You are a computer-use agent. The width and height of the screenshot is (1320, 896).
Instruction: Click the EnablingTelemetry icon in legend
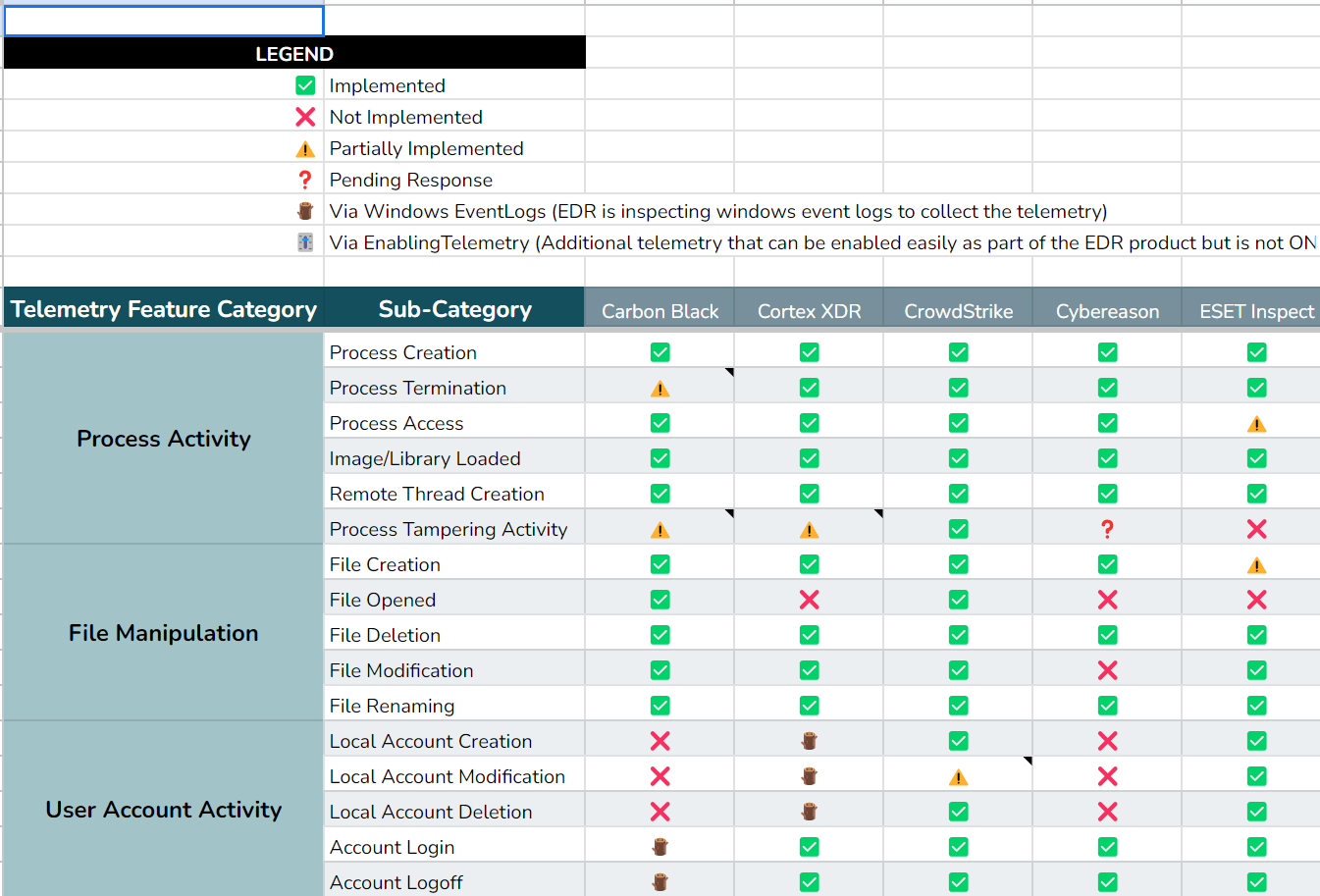305,242
